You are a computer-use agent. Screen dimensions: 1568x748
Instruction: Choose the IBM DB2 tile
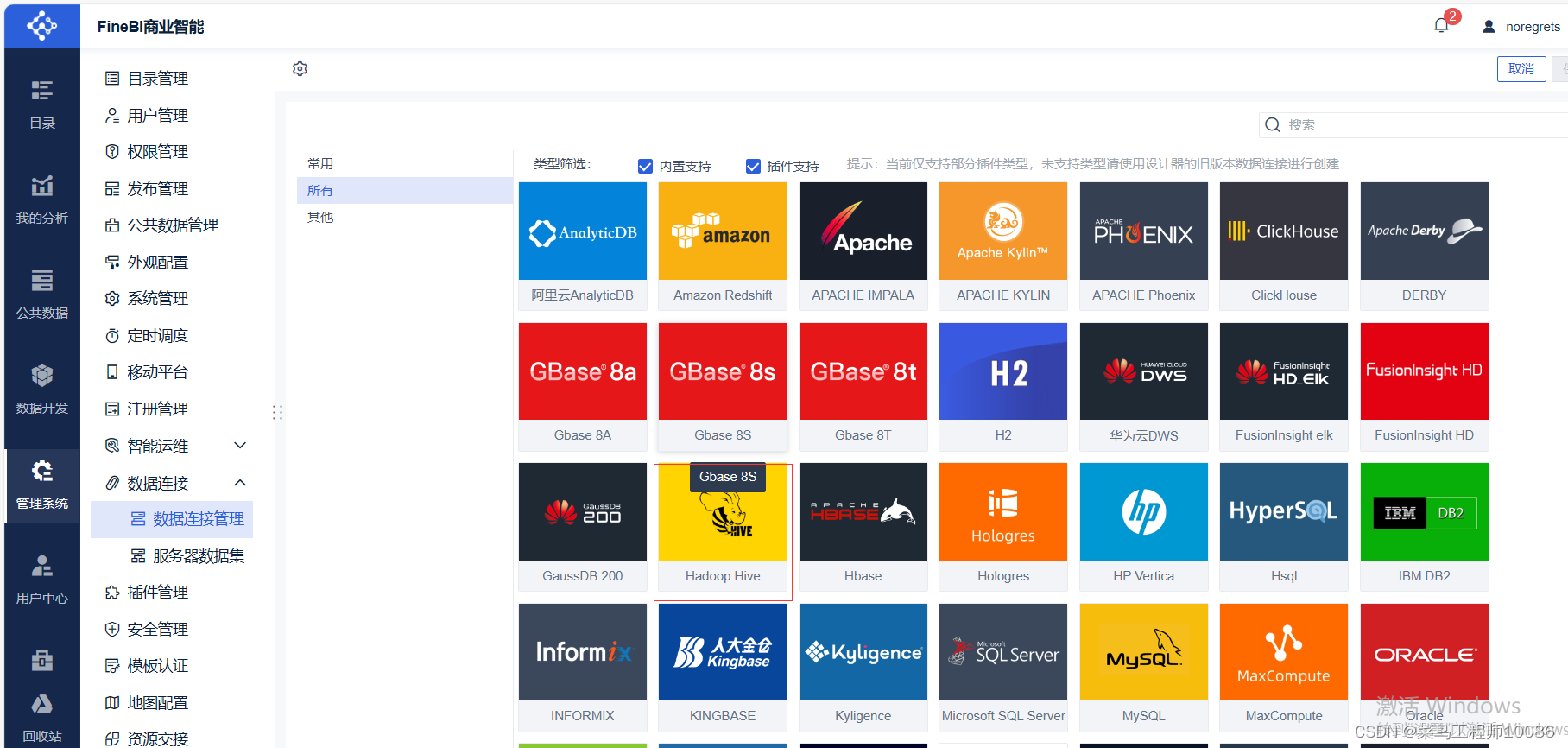click(x=1425, y=527)
